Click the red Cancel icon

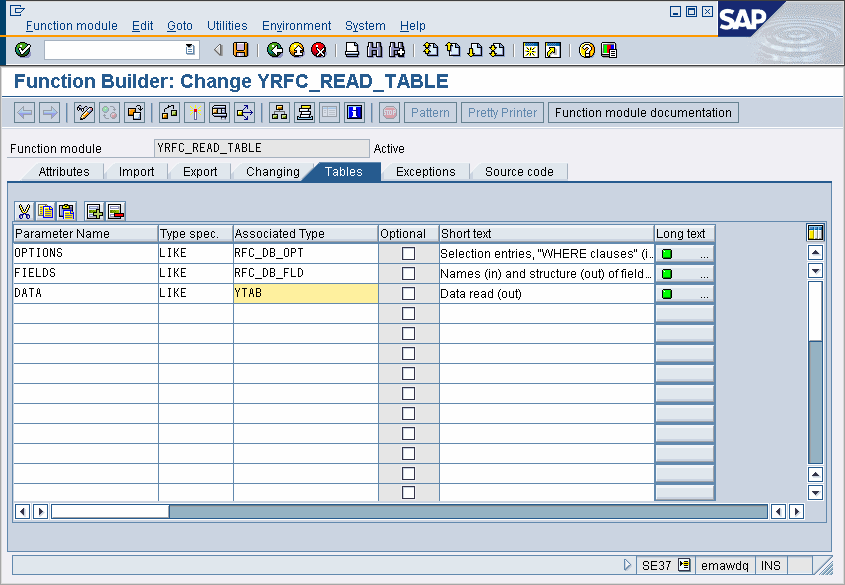pos(319,50)
